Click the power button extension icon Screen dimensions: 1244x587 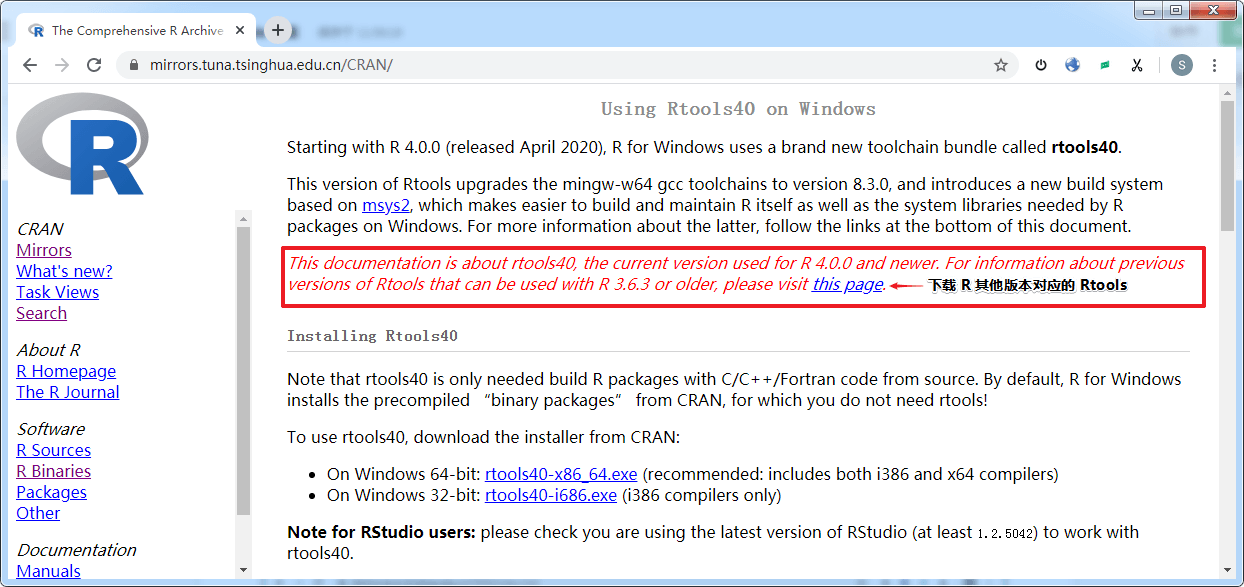click(1041, 65)
